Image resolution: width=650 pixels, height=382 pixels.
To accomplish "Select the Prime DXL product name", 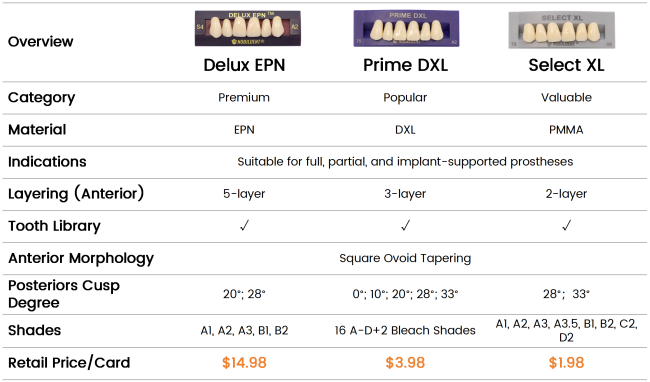I will click(x=405, y=65).
